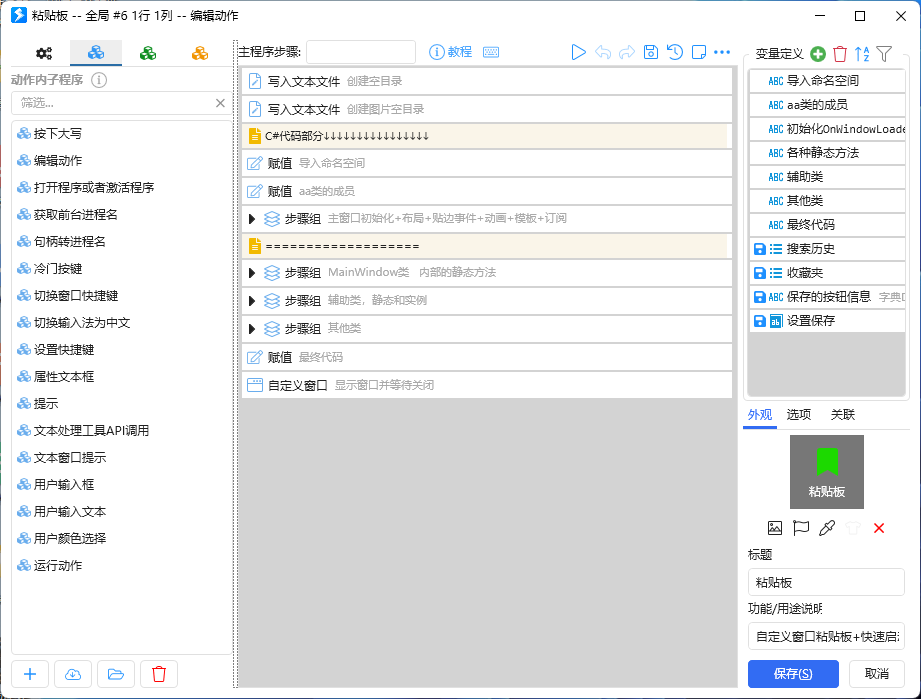
Task: Select the 设置保存 variable
Action: [827, 321]
